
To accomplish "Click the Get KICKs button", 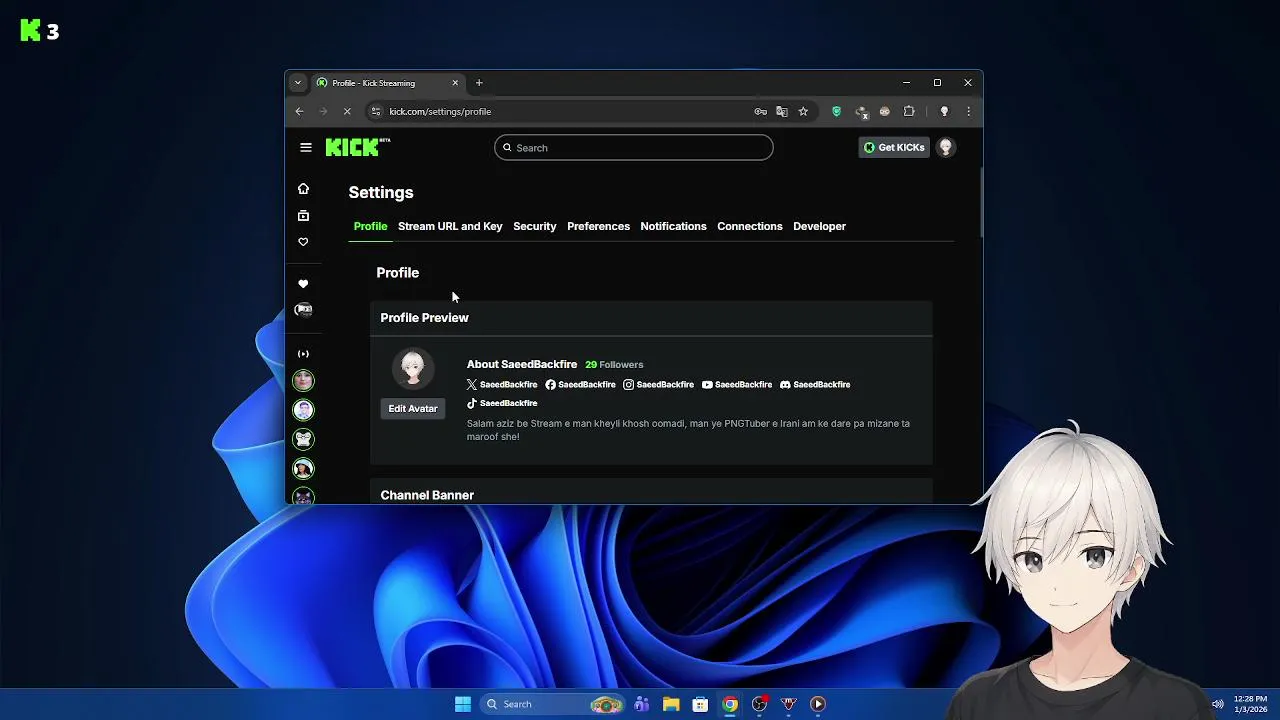I will coord(894,147).
